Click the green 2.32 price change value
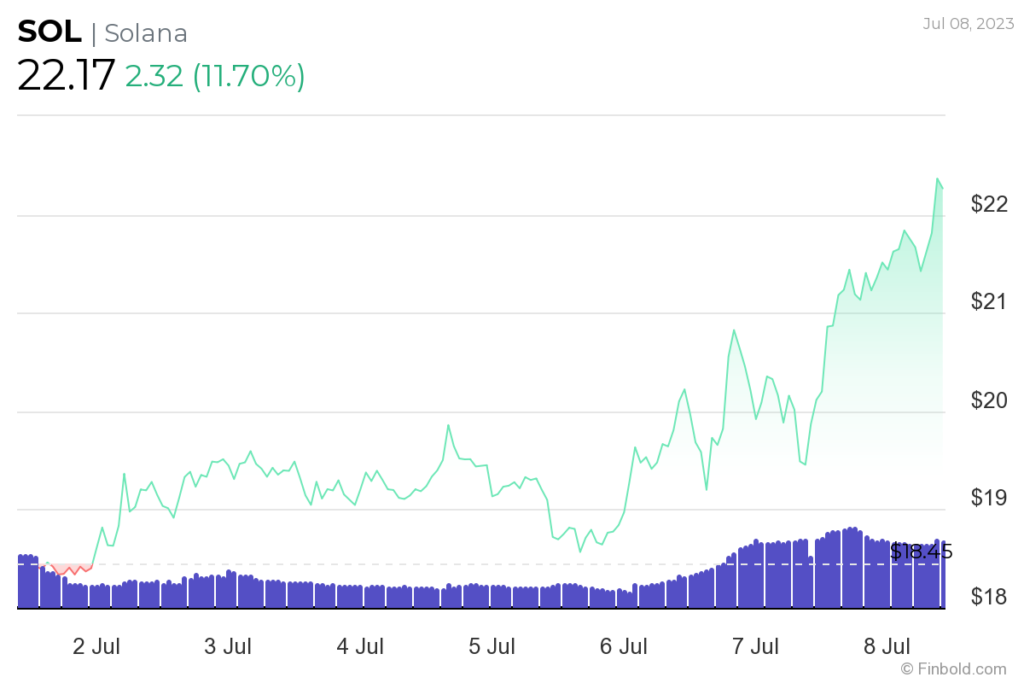Viewport: 1024px width, 683px height. (x=152, y=75)
